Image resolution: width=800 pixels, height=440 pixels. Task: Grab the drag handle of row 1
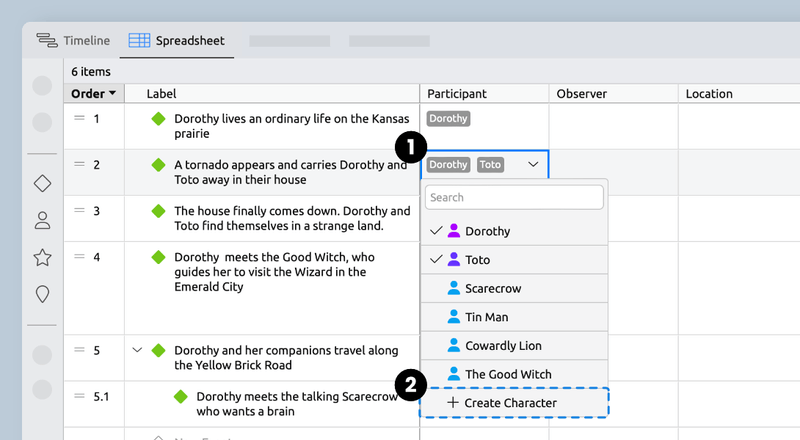tap(79, 118)
